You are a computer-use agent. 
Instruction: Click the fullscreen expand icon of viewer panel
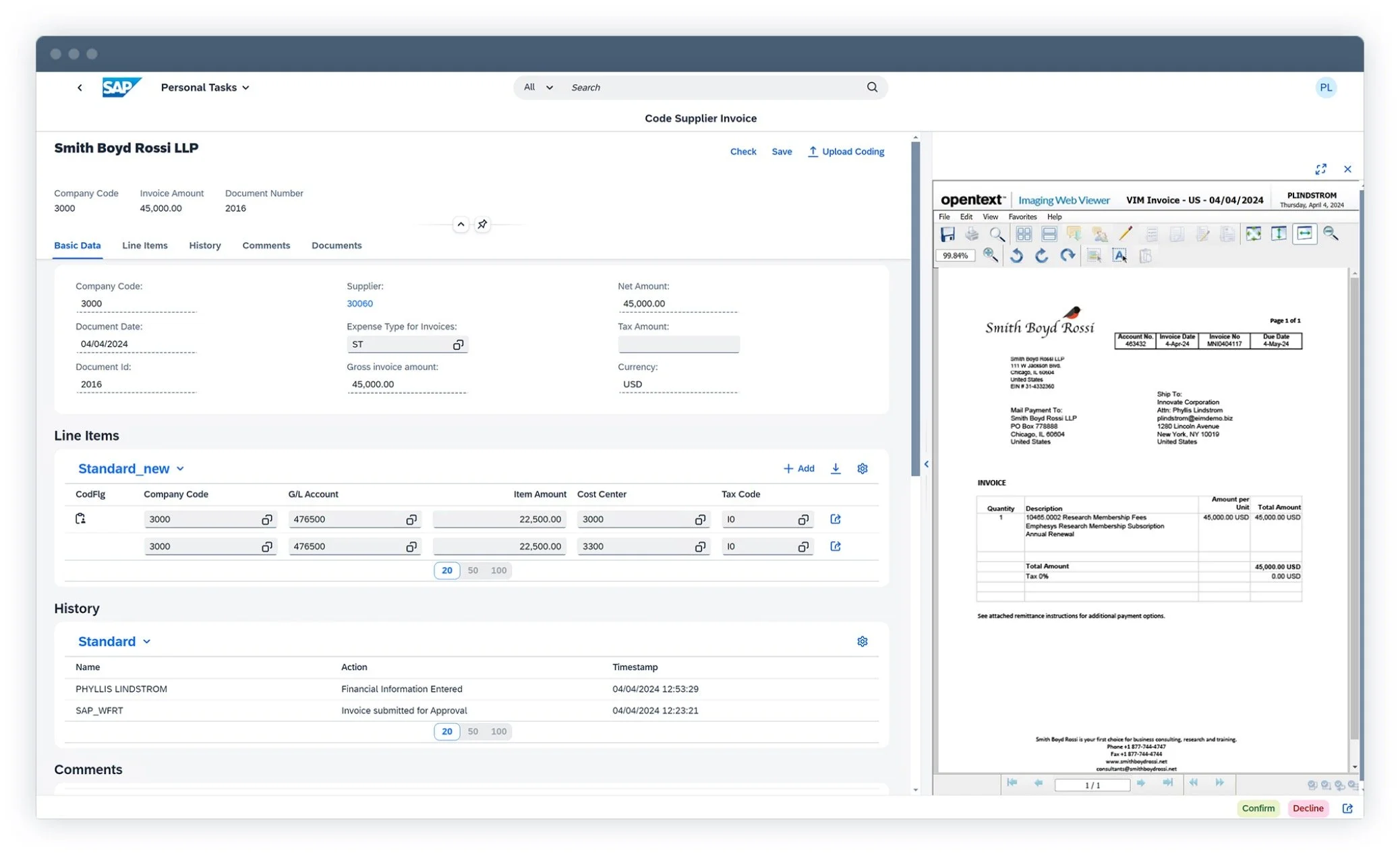tap(1320, 169)
